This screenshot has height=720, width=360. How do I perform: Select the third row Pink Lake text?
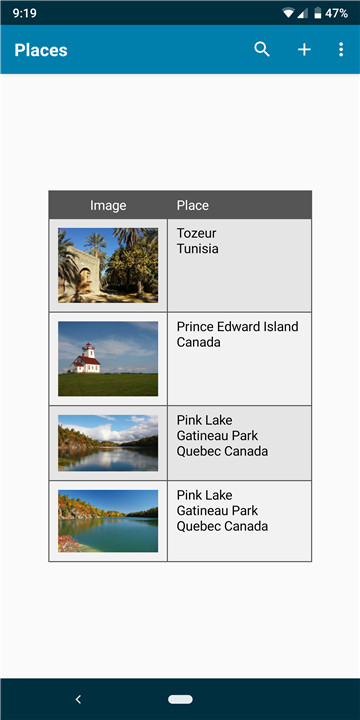click(x=222, y=435)
